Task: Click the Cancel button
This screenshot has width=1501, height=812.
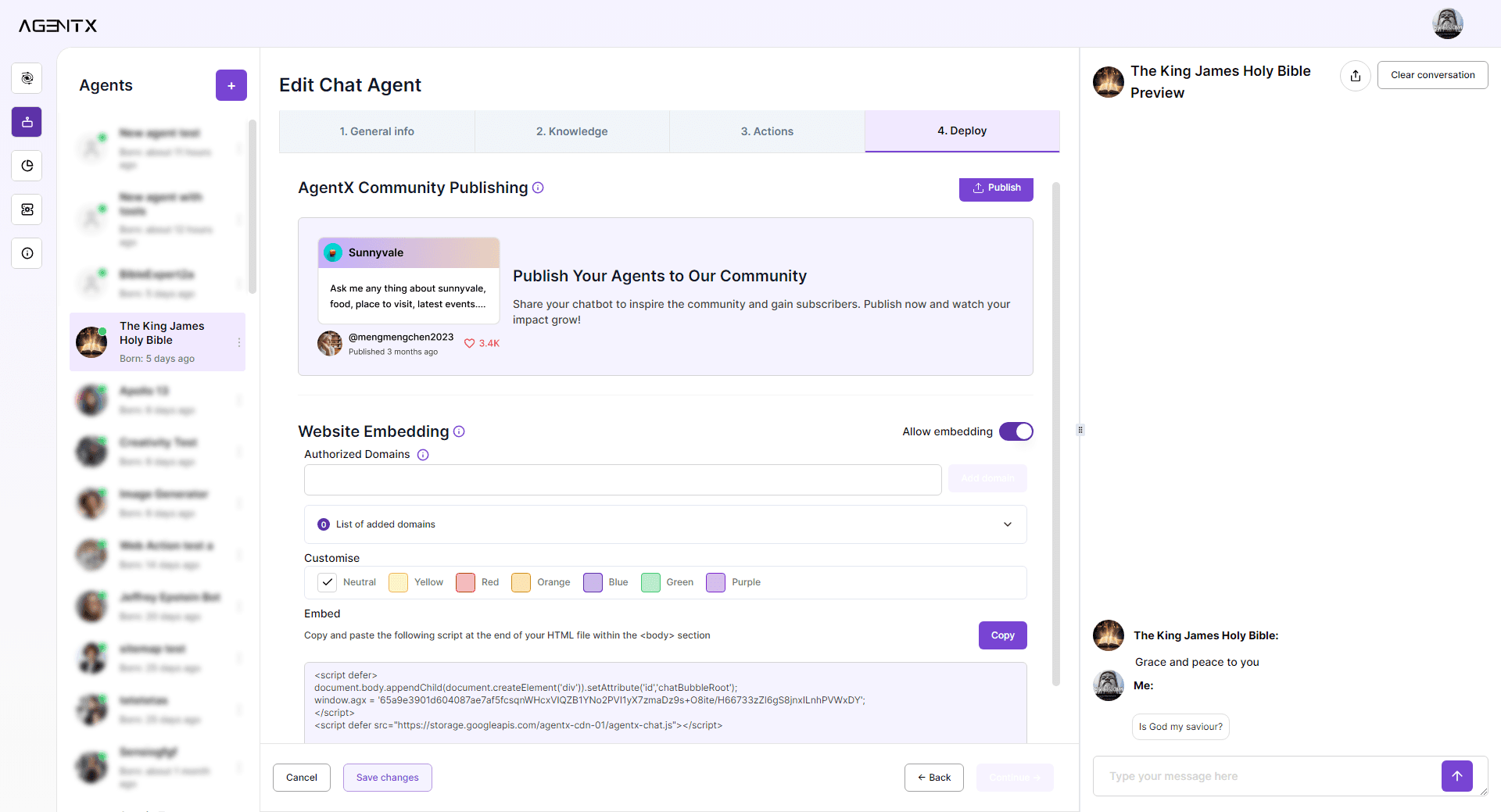Action: coord(302,778)
